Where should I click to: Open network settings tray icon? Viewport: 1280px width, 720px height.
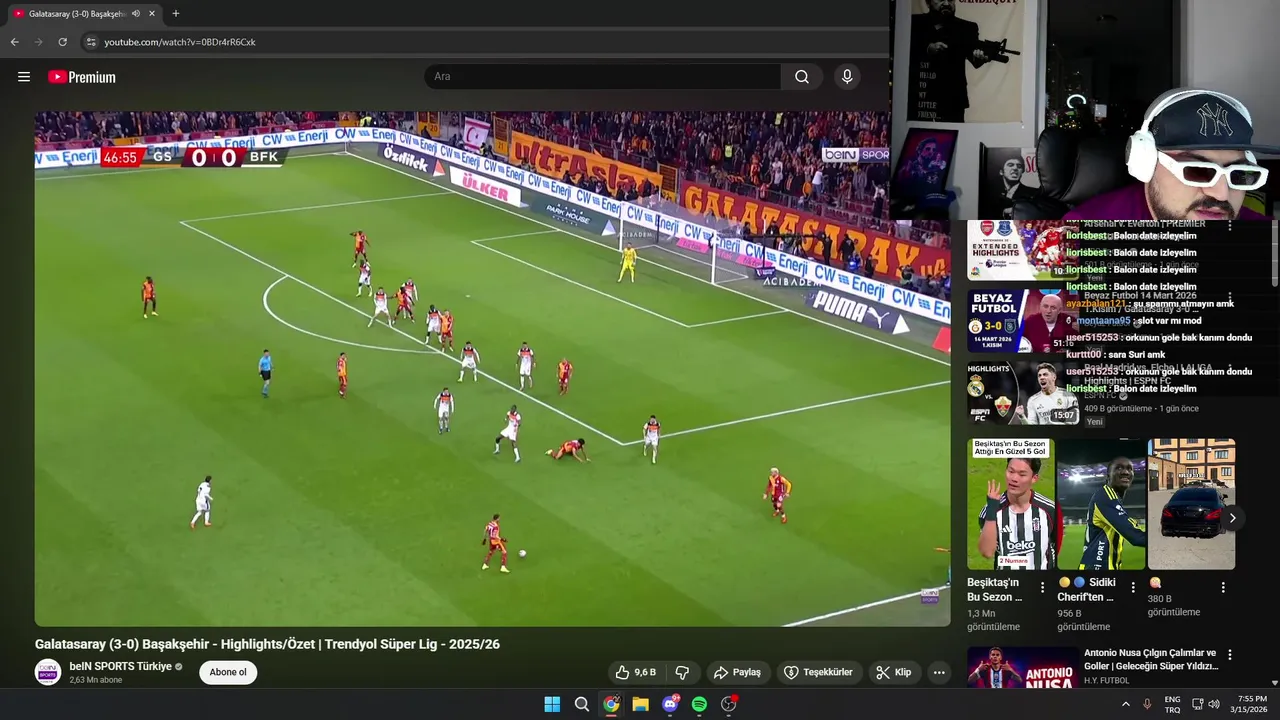click(x=1197, y=704)
